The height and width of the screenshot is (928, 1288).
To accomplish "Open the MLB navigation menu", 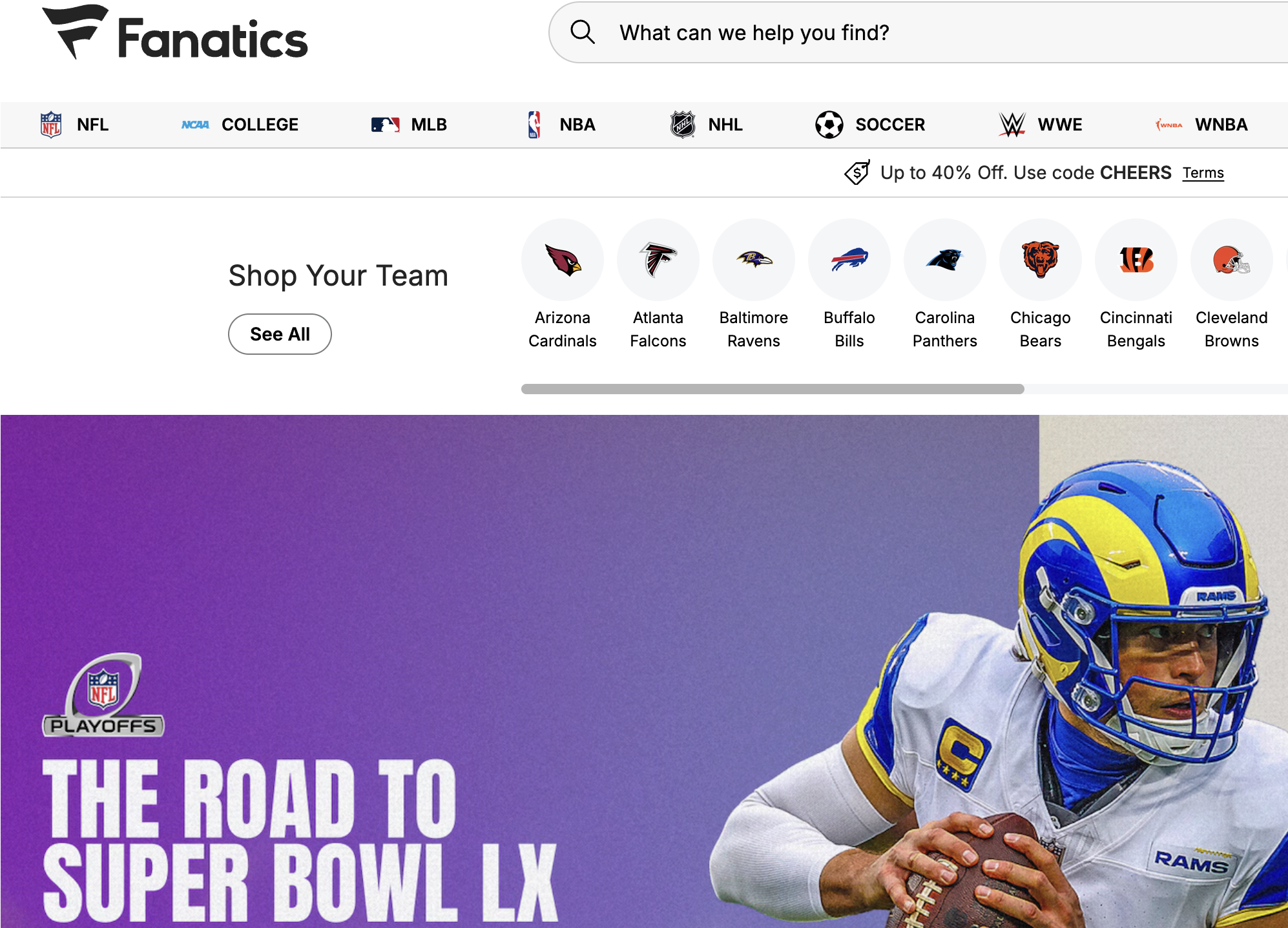I will pyautogui.click(x=409, y=125).
